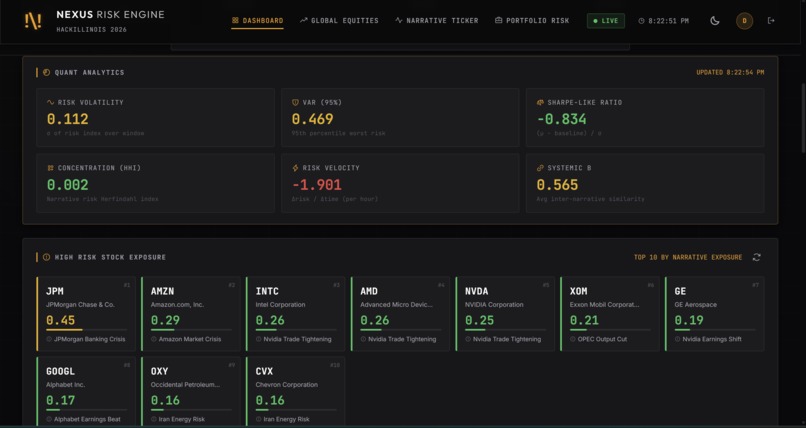This screenshot has width=806, height=428.
Task: Click the High Risk Stock Exposure alert icon
Action: (46, 257)
